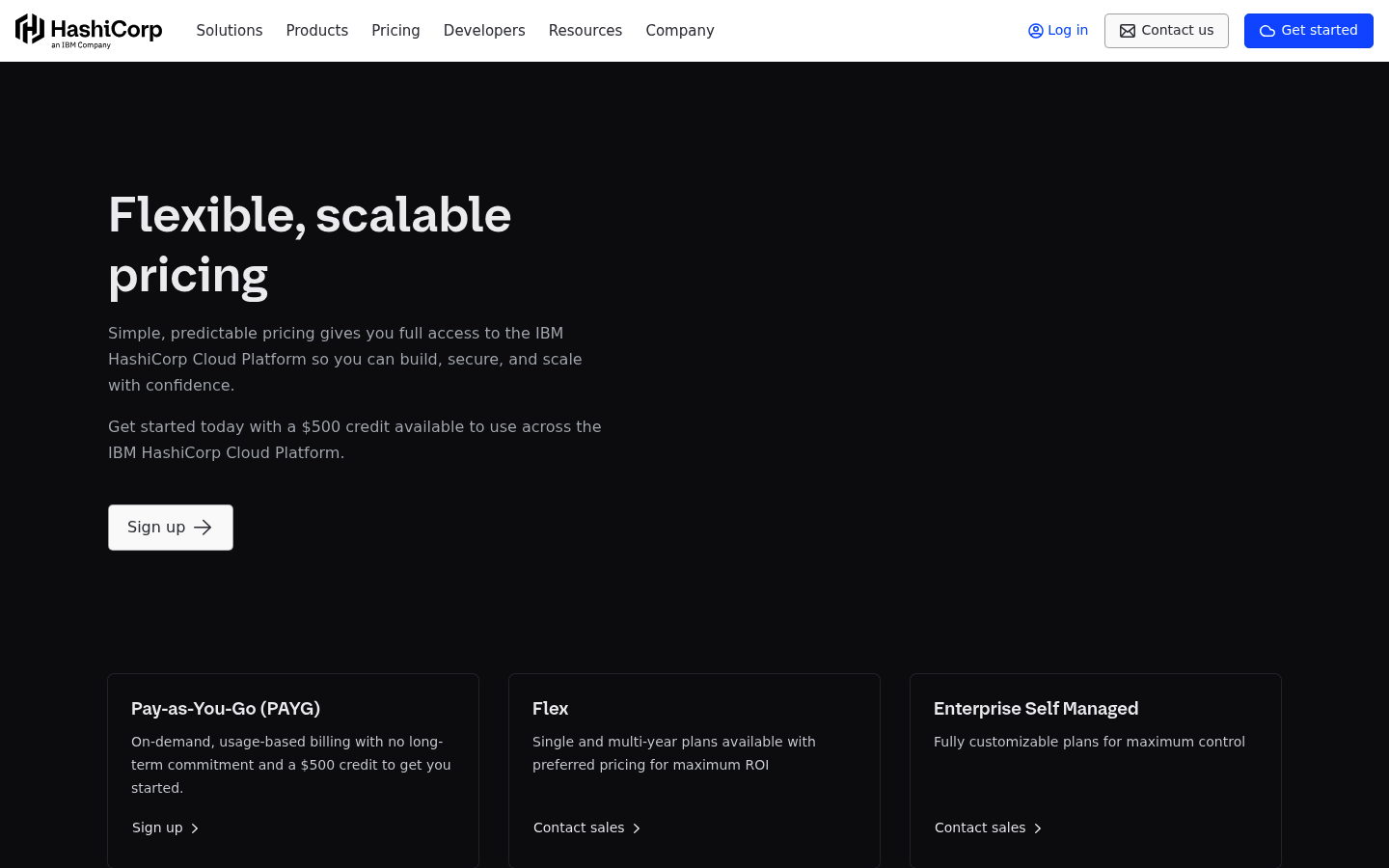1389x868 pixels.
Task: Click the envelope icon in Contact us
Action: [x=1128, y=31]
